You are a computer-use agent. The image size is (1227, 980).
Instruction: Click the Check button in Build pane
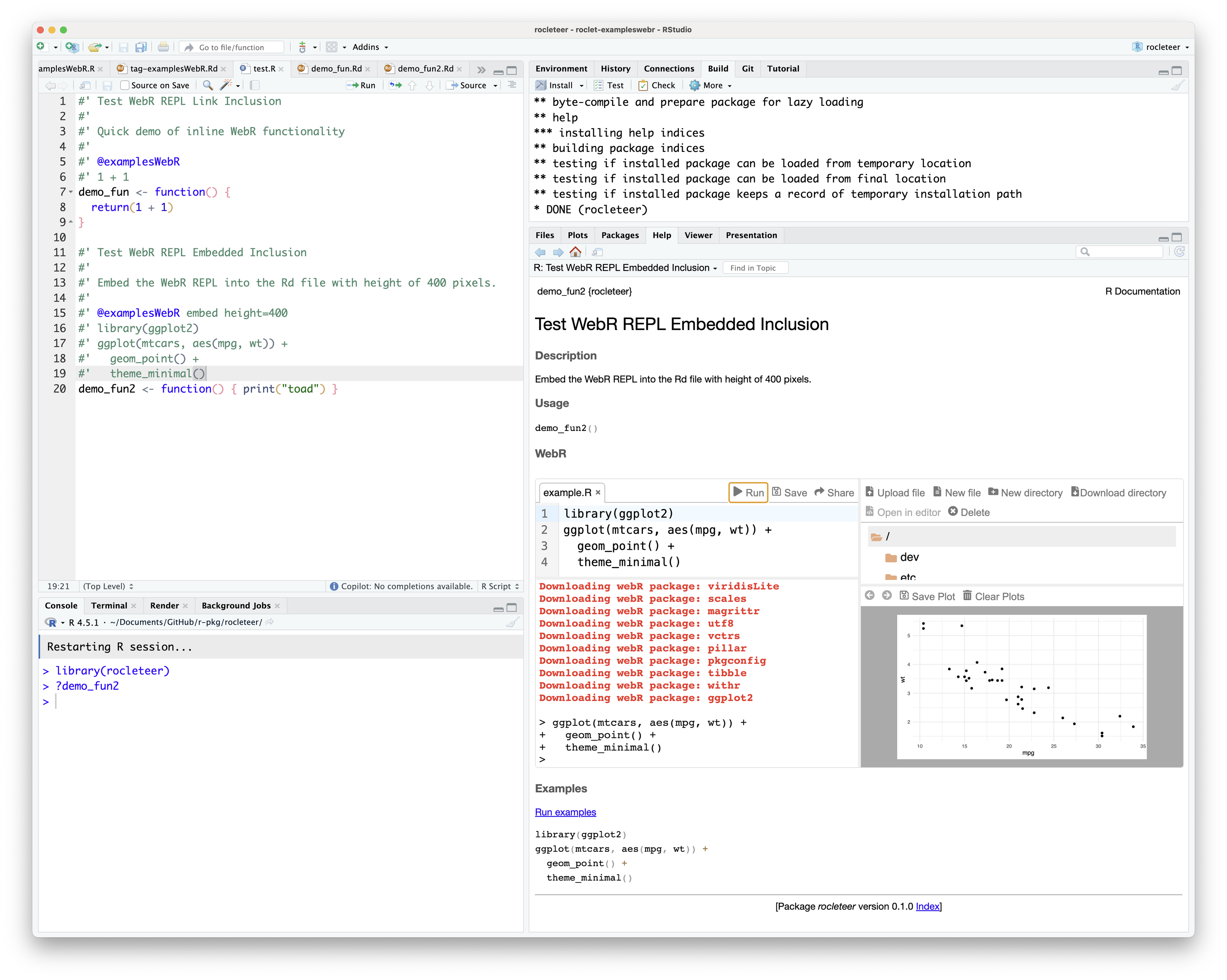656,85
